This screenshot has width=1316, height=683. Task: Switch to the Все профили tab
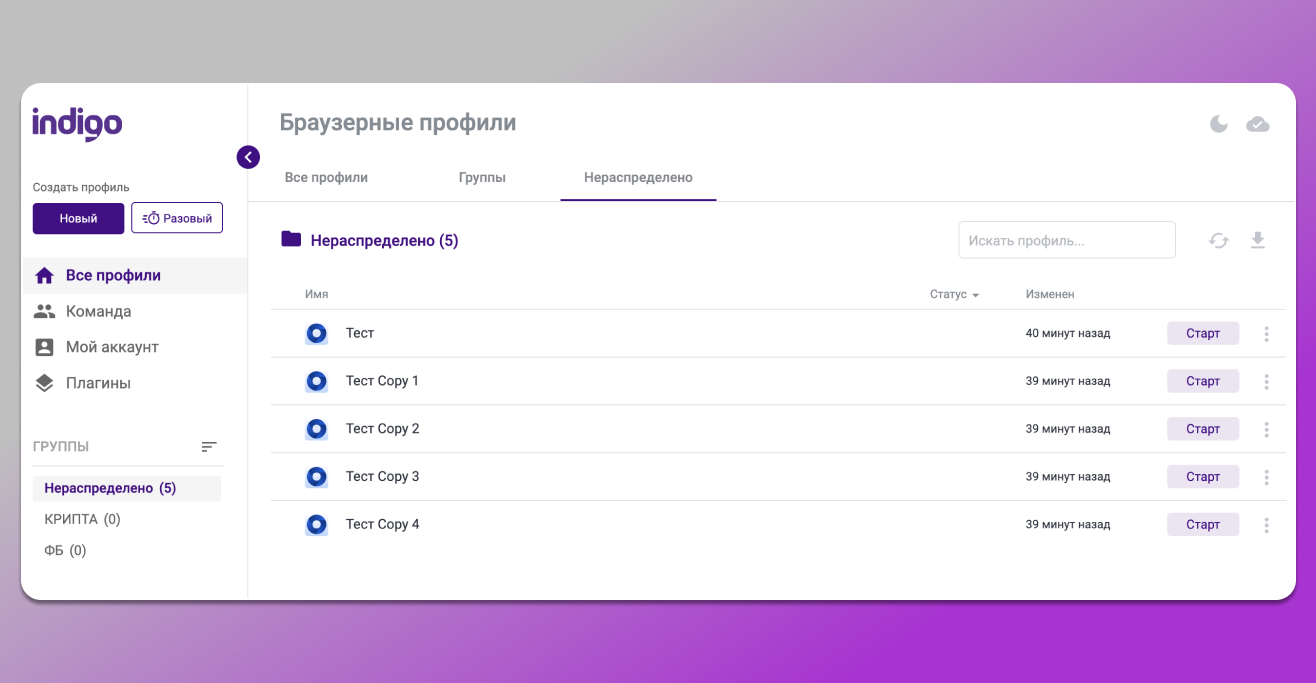coord(326,177)
